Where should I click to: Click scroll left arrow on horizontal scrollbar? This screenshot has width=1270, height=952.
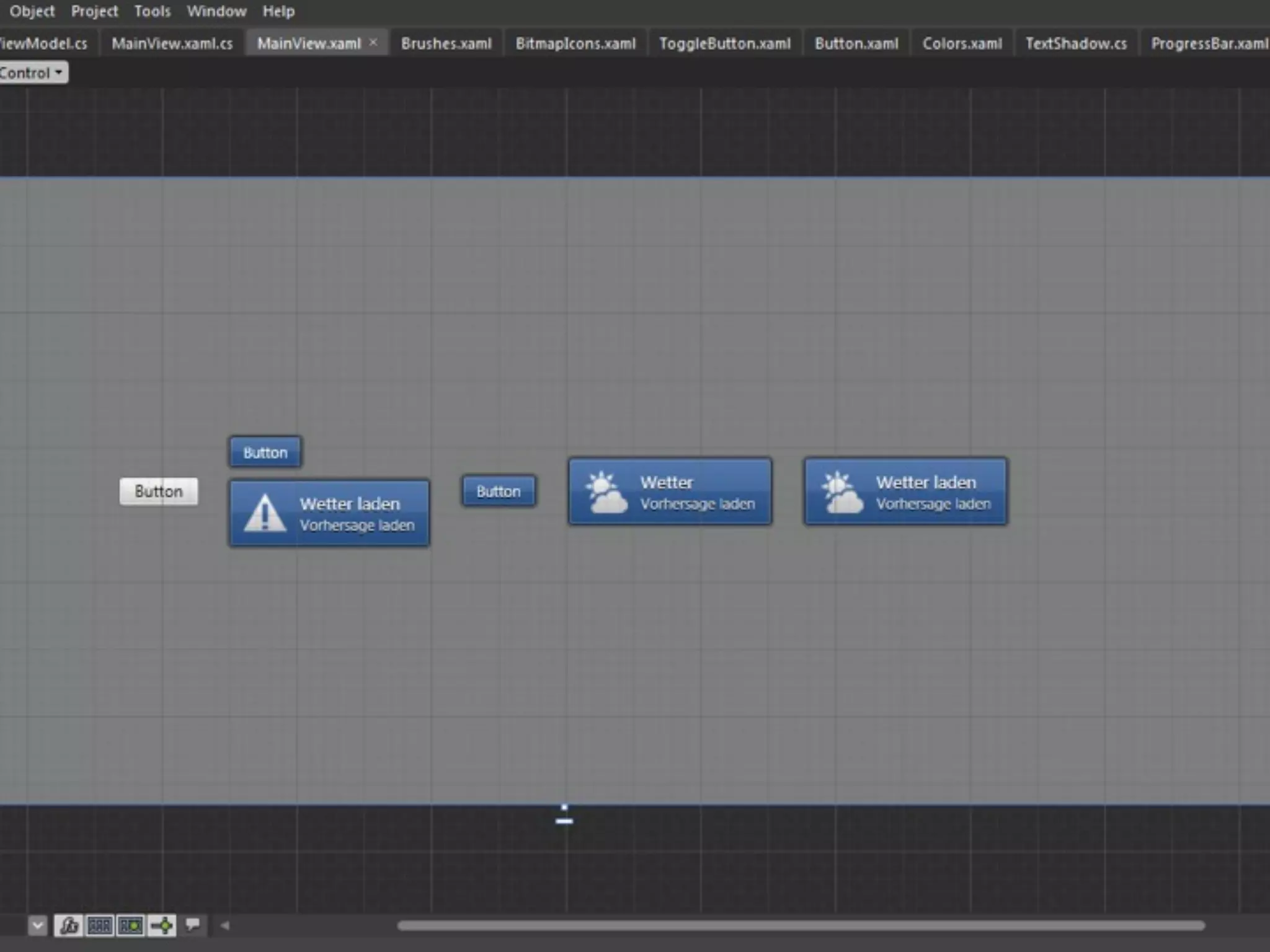[225, 925]
